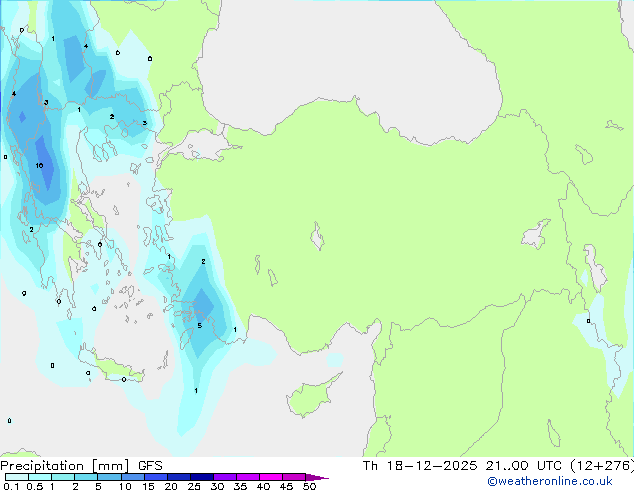Click the 'GFS' model label
The image size is (634, 490).
[x=150, y=466]
